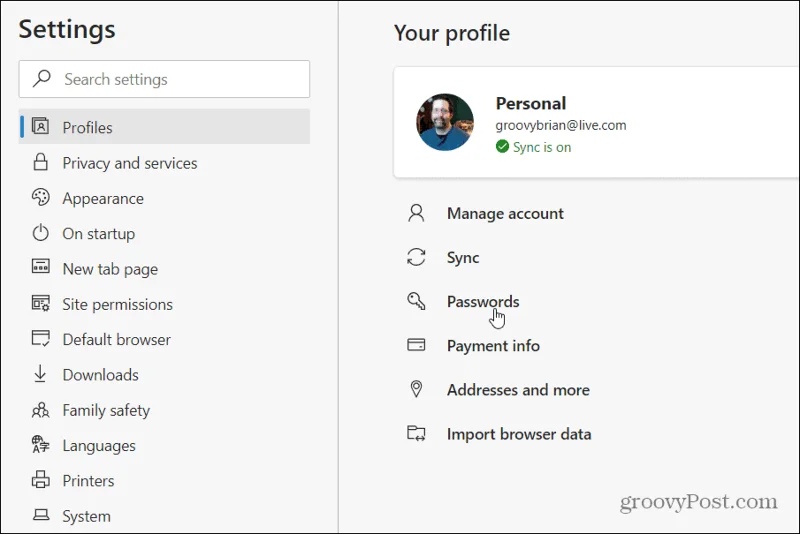The image size is (800, 534).
Task: Open the Passwords page
Action: [x=483, y=301]
